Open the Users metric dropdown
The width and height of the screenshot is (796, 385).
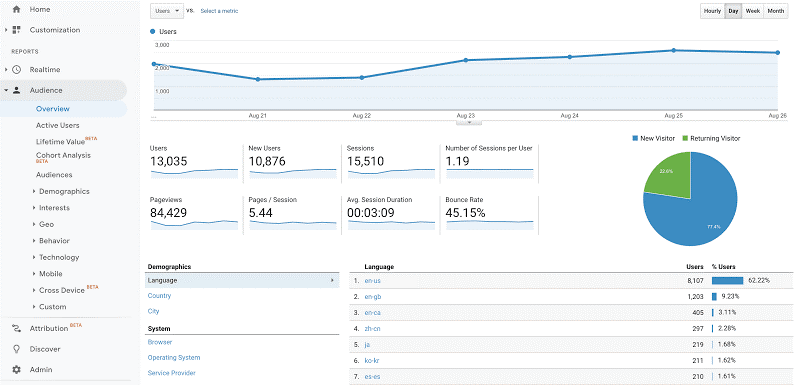167,11
